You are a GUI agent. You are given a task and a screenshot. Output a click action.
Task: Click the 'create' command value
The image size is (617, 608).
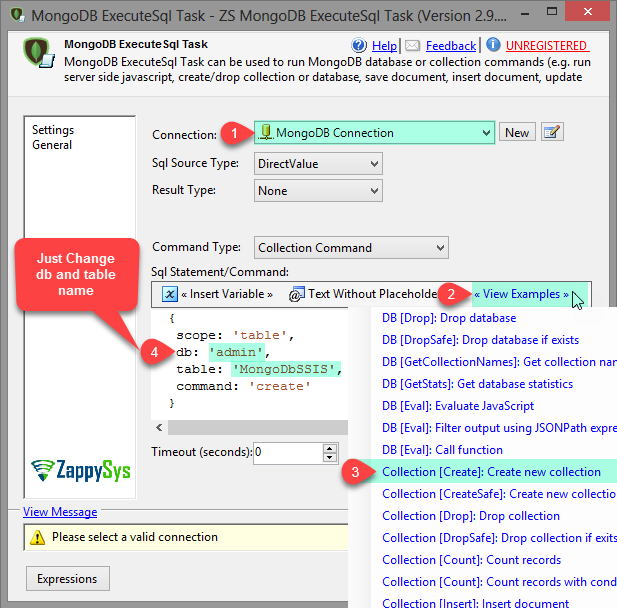click(280, 386)
